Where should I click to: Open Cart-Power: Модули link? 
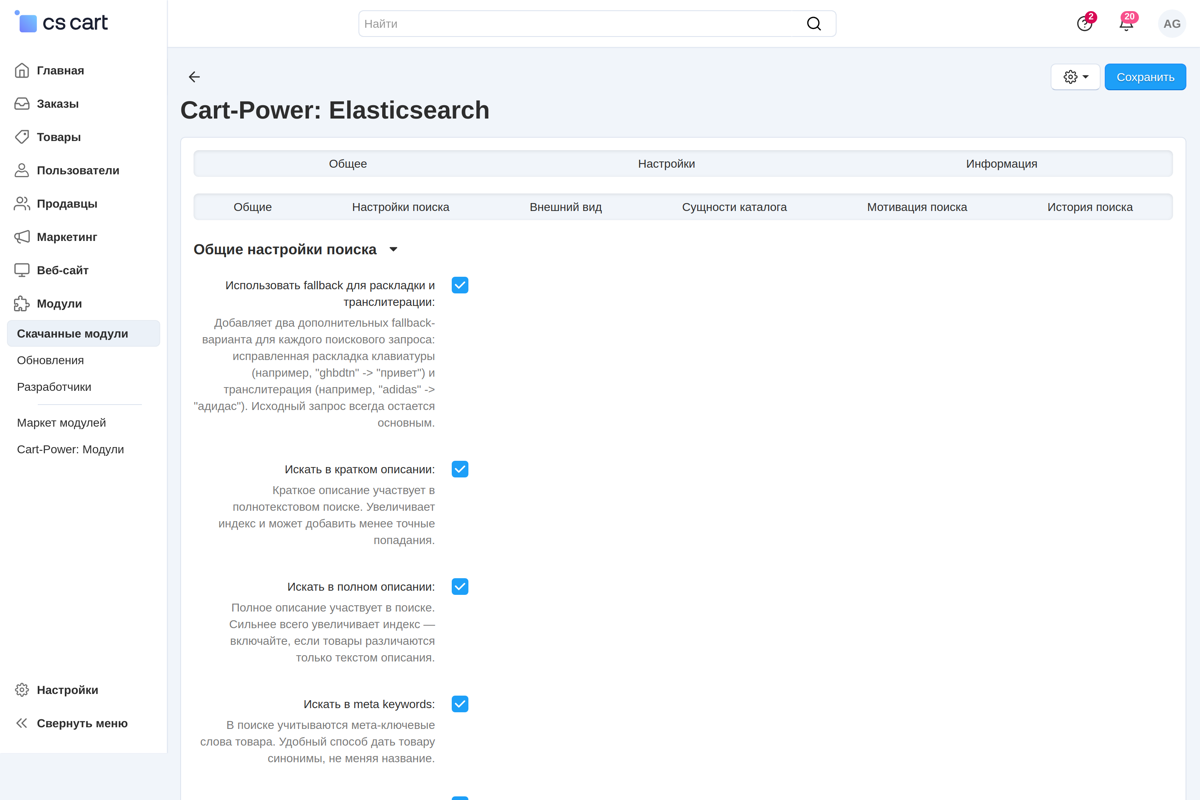(x=70, y=449)
